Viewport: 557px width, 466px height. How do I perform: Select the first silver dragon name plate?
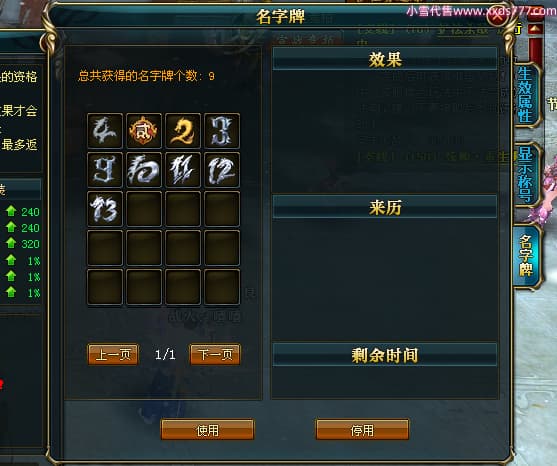pyautogui.click(x=105, y=131)
